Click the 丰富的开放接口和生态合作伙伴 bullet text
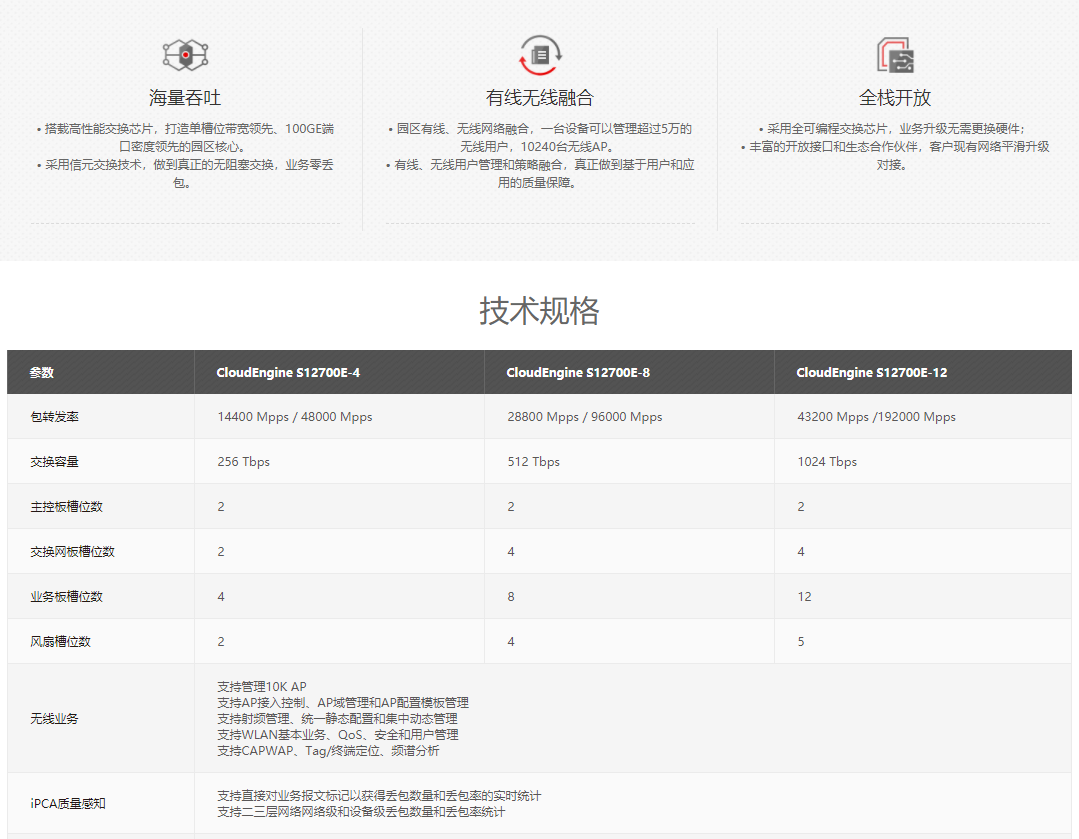 click(895, 156)
